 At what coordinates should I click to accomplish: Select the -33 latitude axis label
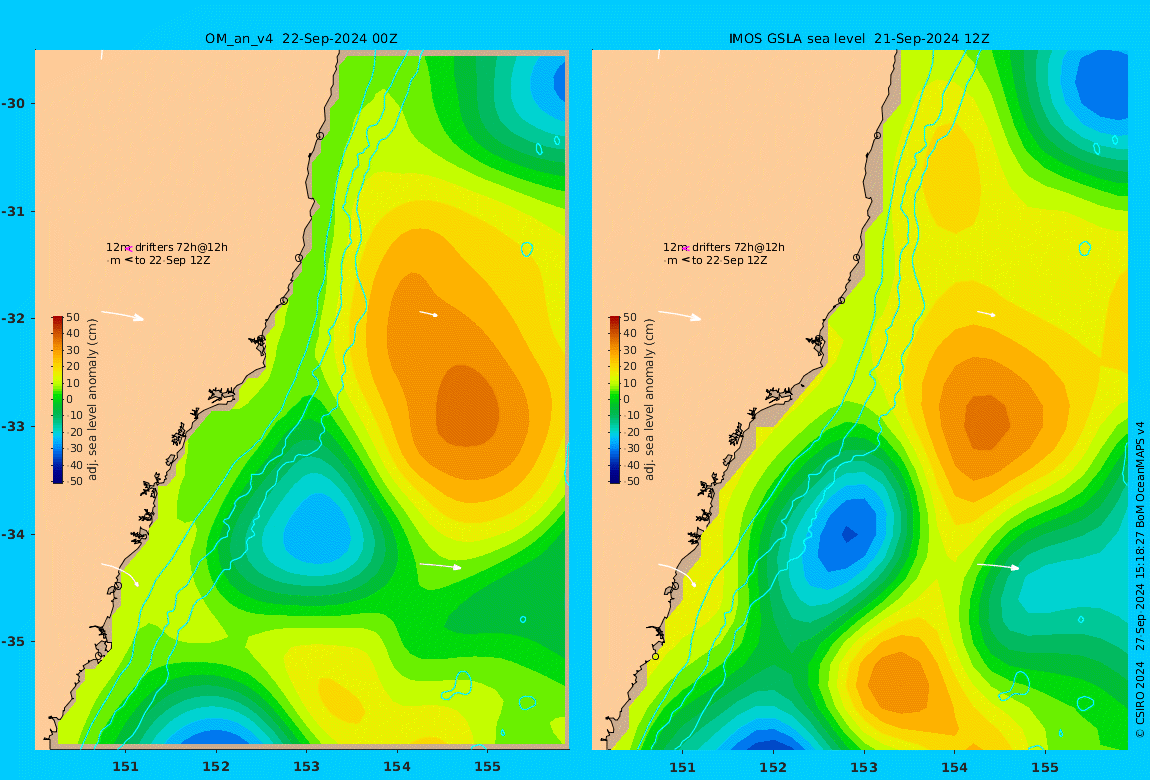click(x=12, y=426)
